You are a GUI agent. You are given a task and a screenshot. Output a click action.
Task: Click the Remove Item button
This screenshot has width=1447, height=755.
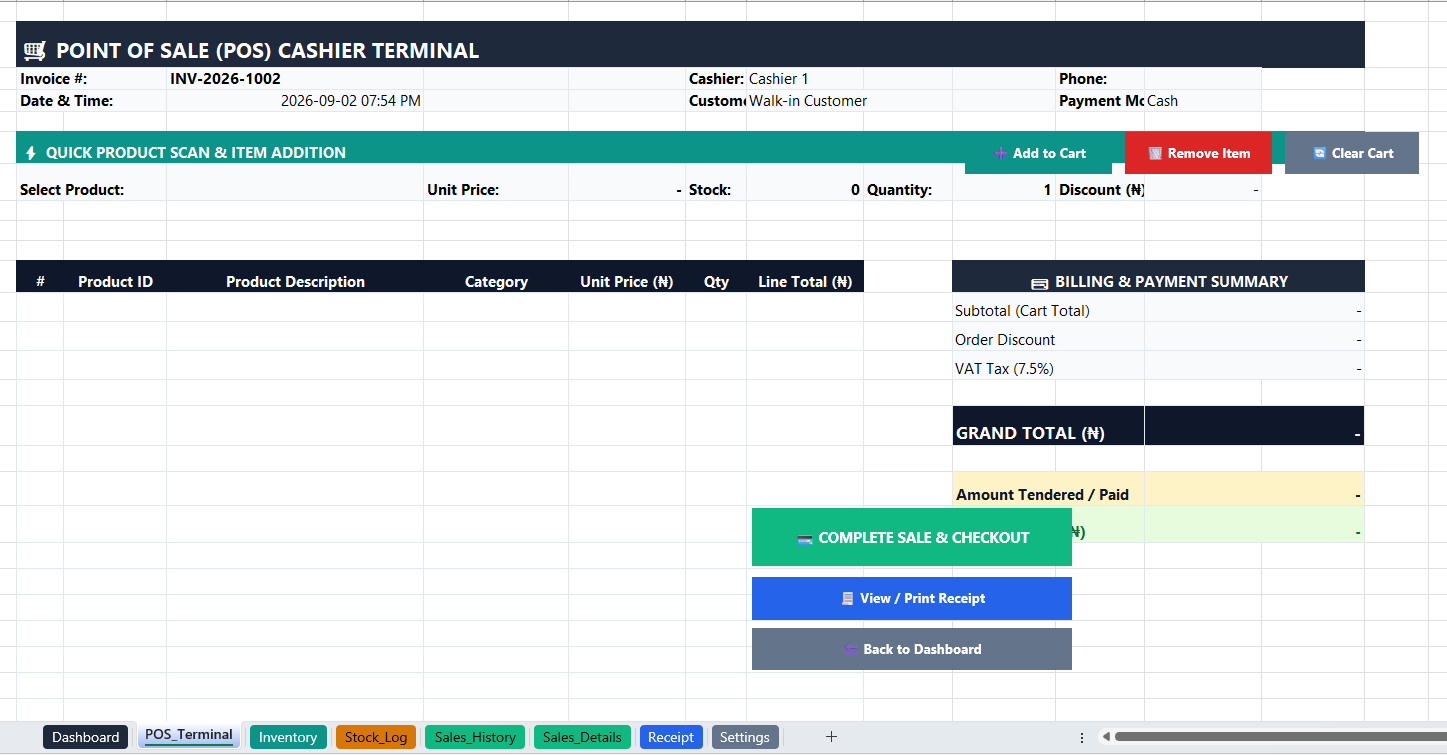(x=1198, y=153)
